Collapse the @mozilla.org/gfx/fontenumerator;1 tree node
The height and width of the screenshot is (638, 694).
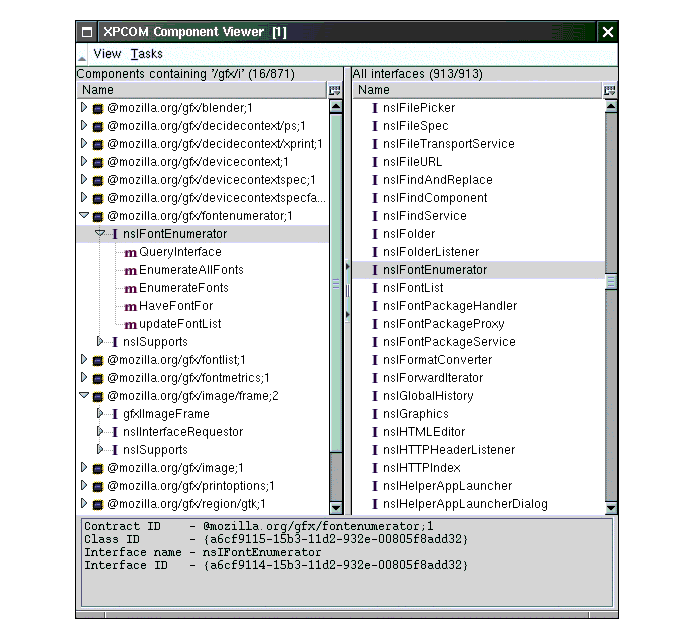pos(84,216)
